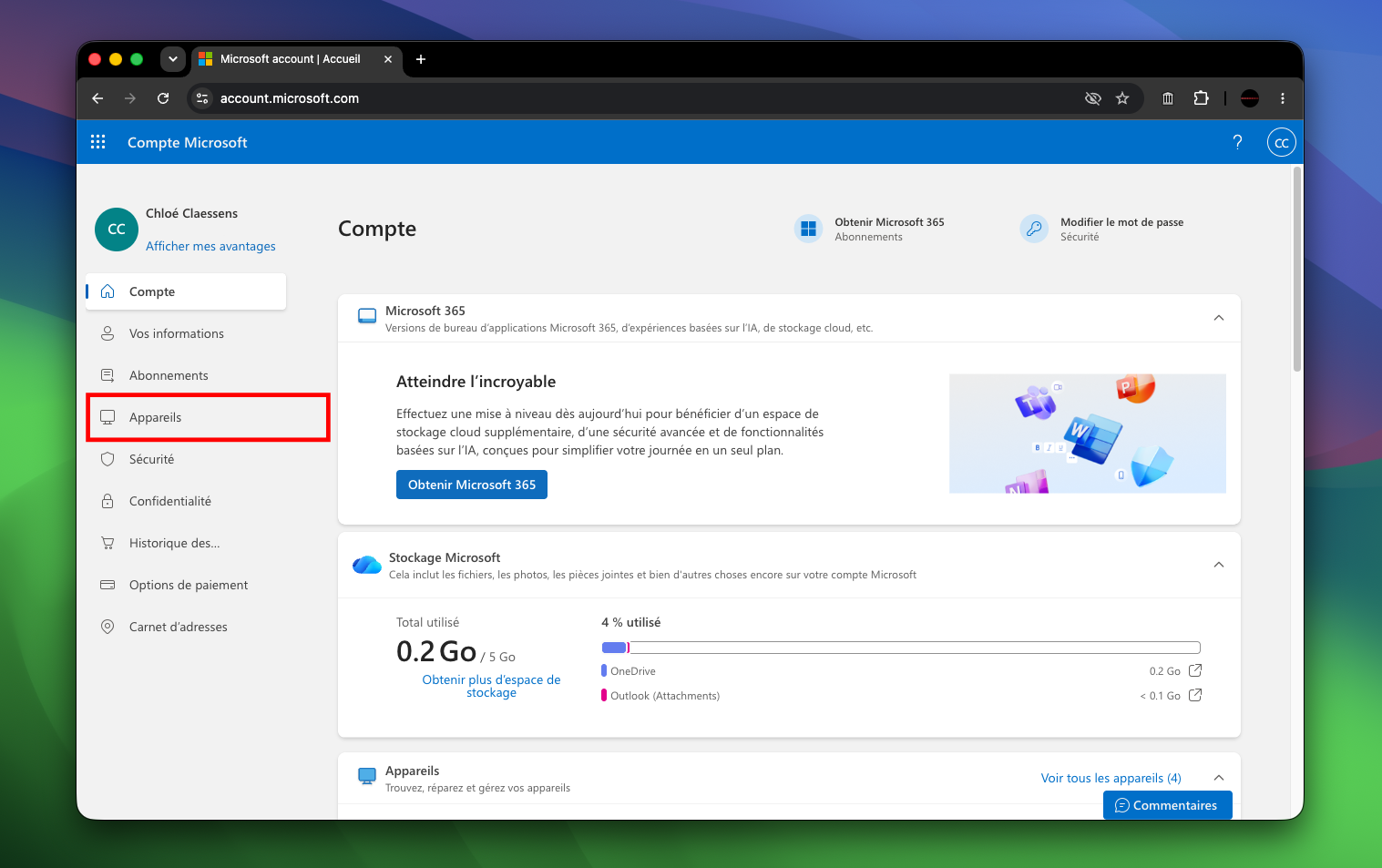The height and width of the screenshot is (868, 1382).
Task: Click the "Atteindre l'incroyable" heading
Action: coord(476,382)
